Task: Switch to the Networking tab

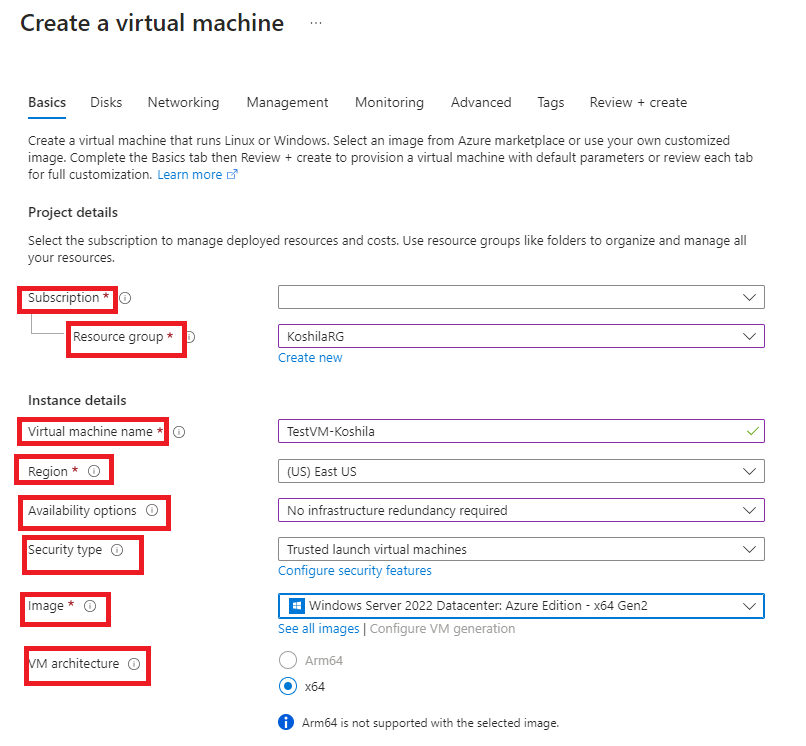Action: [x=183, y=102]
